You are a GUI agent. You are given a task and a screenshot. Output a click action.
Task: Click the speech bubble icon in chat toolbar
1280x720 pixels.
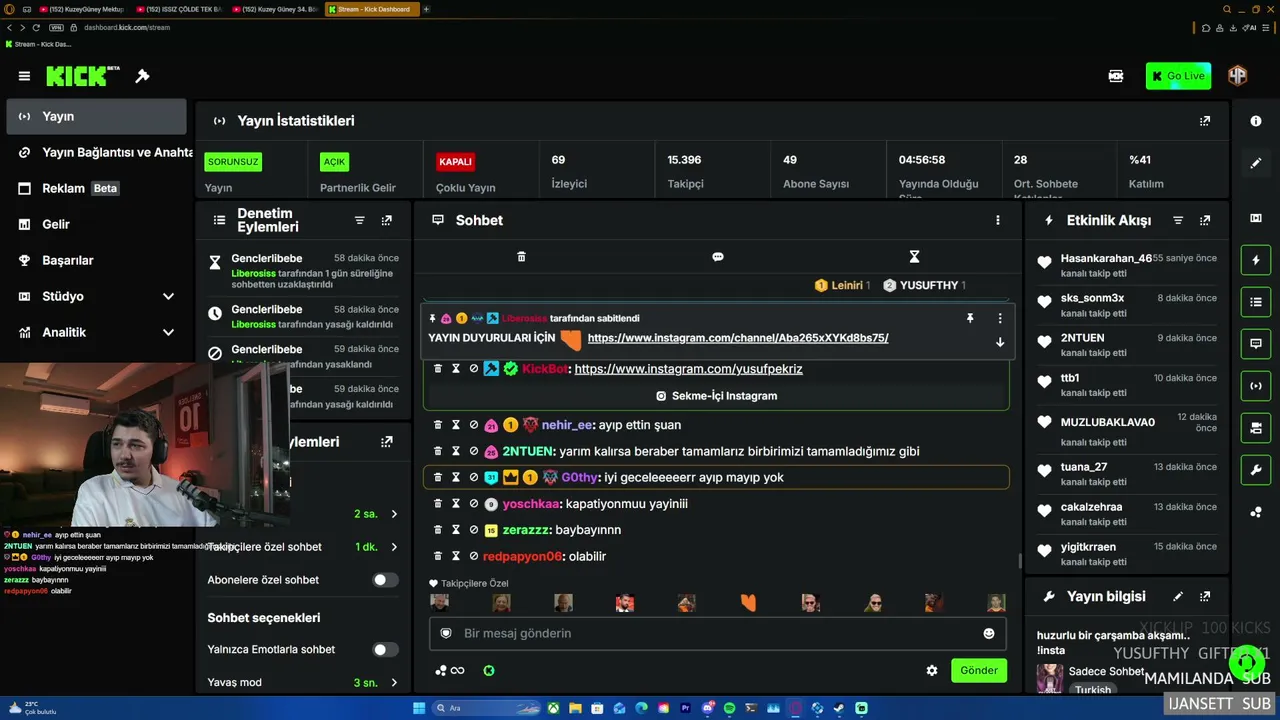point(717,257)
